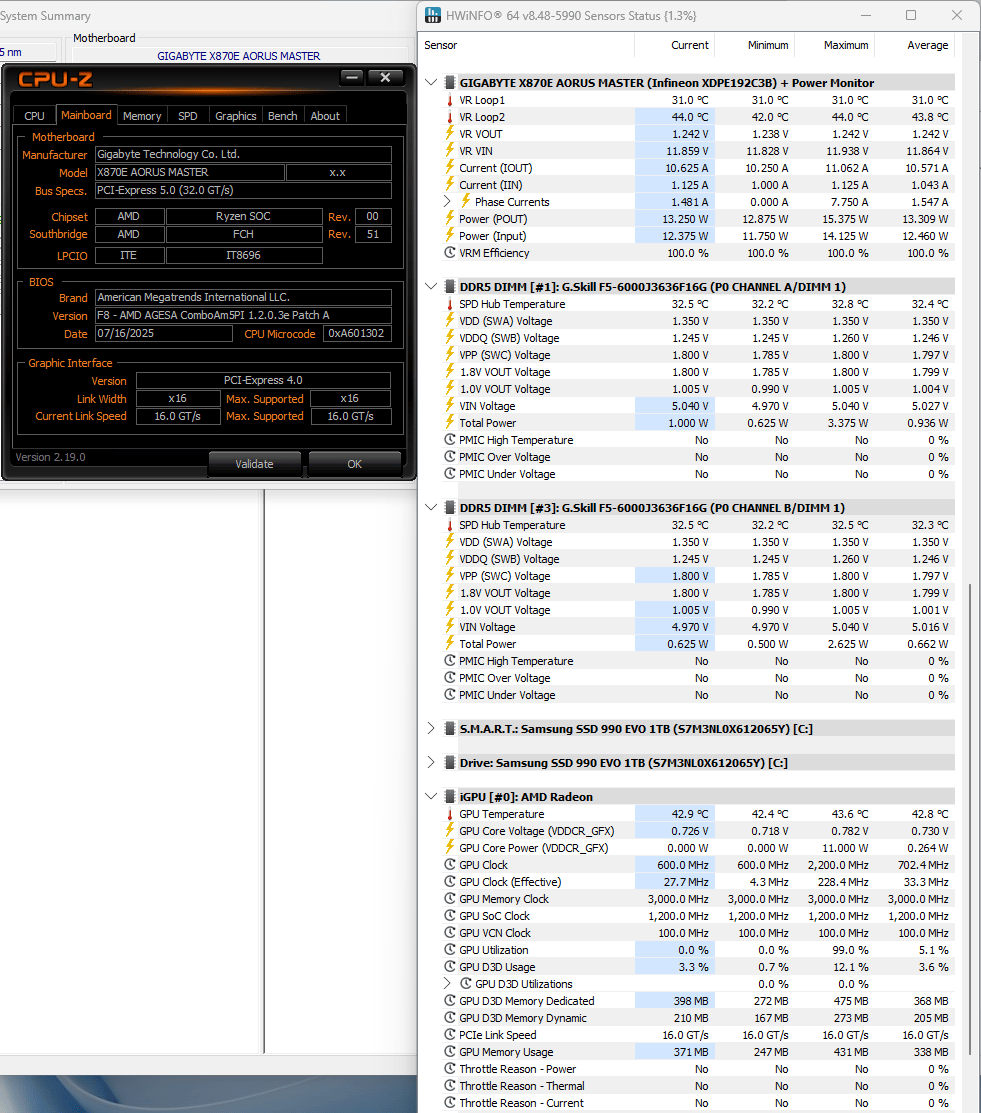Click the clock icon beside Throttle Reason - Thermal
981x1113 pixels.
[x=449, y=1086]
